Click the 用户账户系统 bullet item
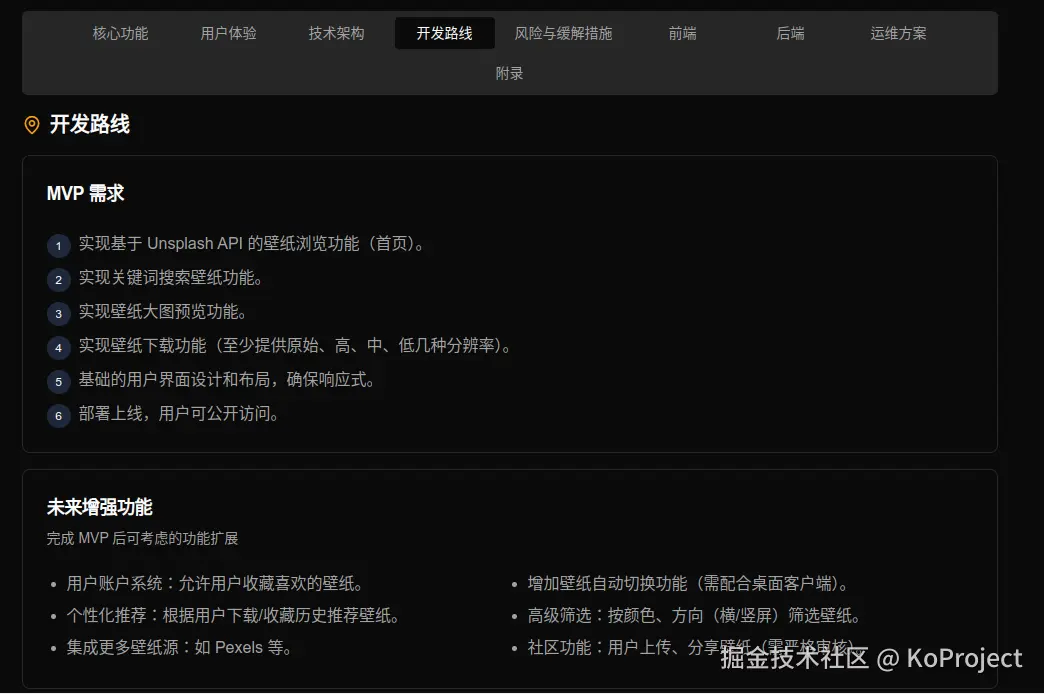1044x694 pixels. [216, 584]
